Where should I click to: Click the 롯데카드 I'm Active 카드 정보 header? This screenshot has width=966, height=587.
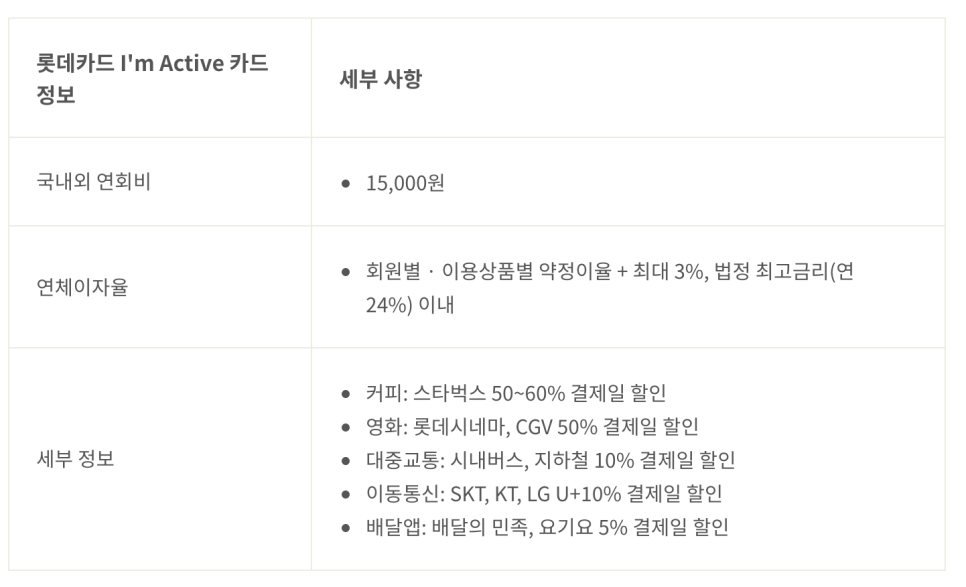click(x=152, y=78)
